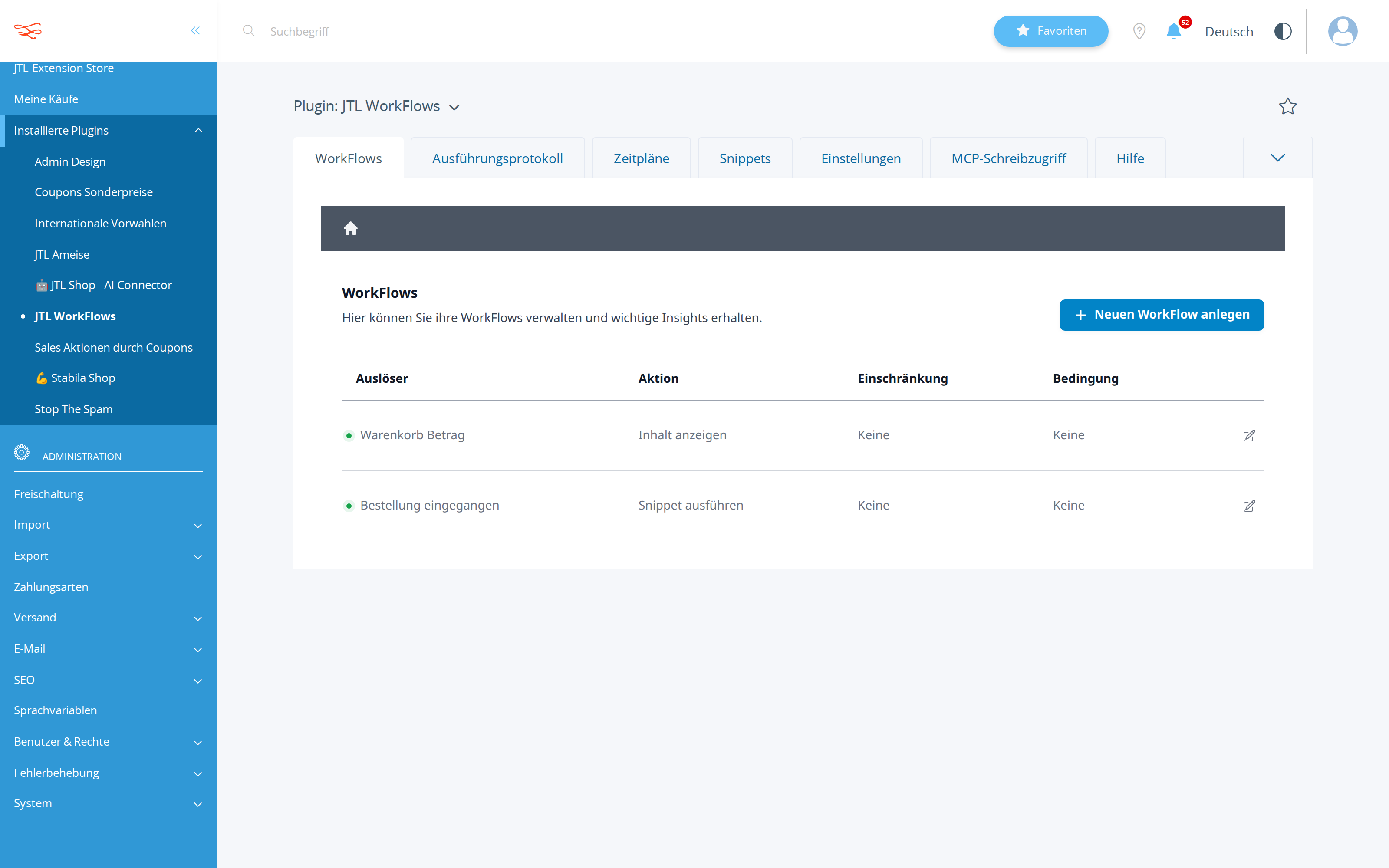Open the tour map pin icon

click(1139, 31)
